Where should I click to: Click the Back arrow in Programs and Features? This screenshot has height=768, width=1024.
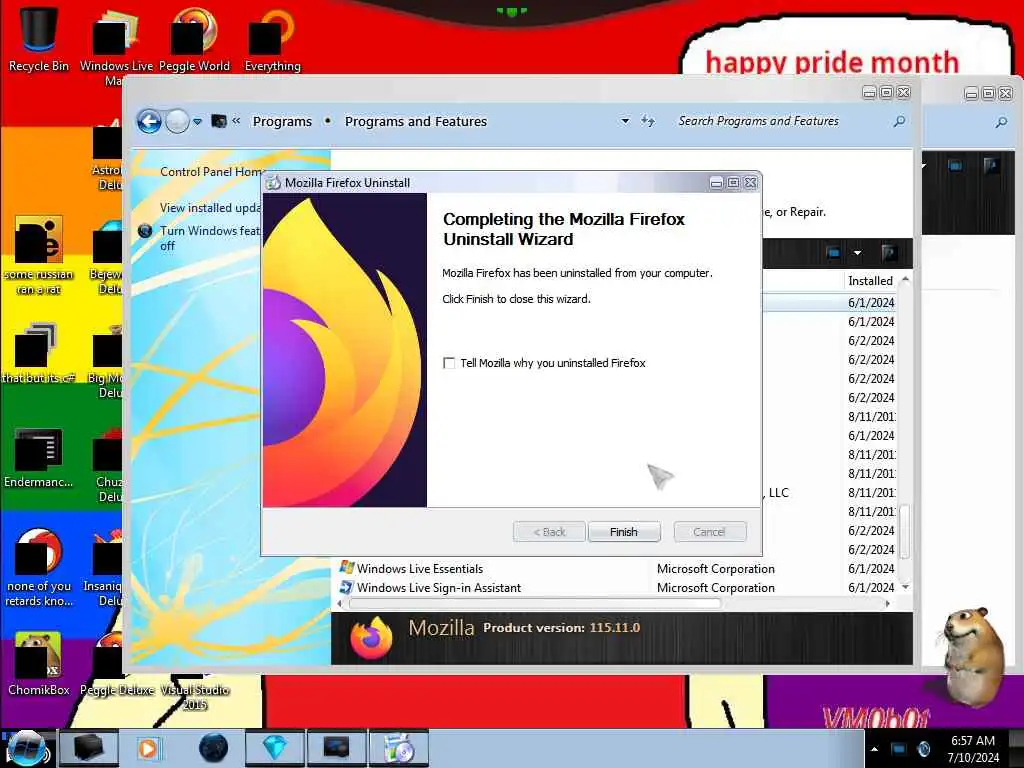click(x=149, y=121)
